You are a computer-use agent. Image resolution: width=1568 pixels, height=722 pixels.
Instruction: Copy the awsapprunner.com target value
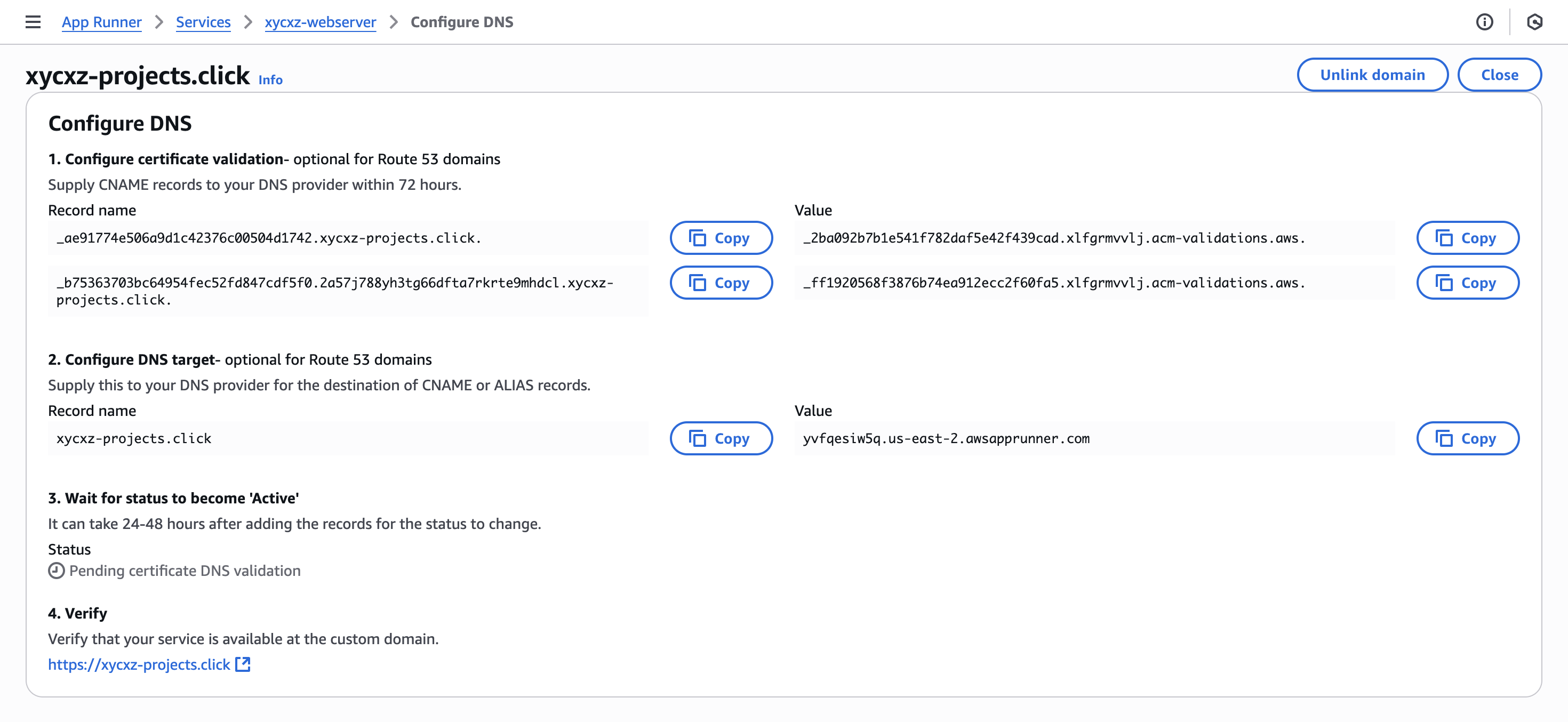(x=1467, y=438)
